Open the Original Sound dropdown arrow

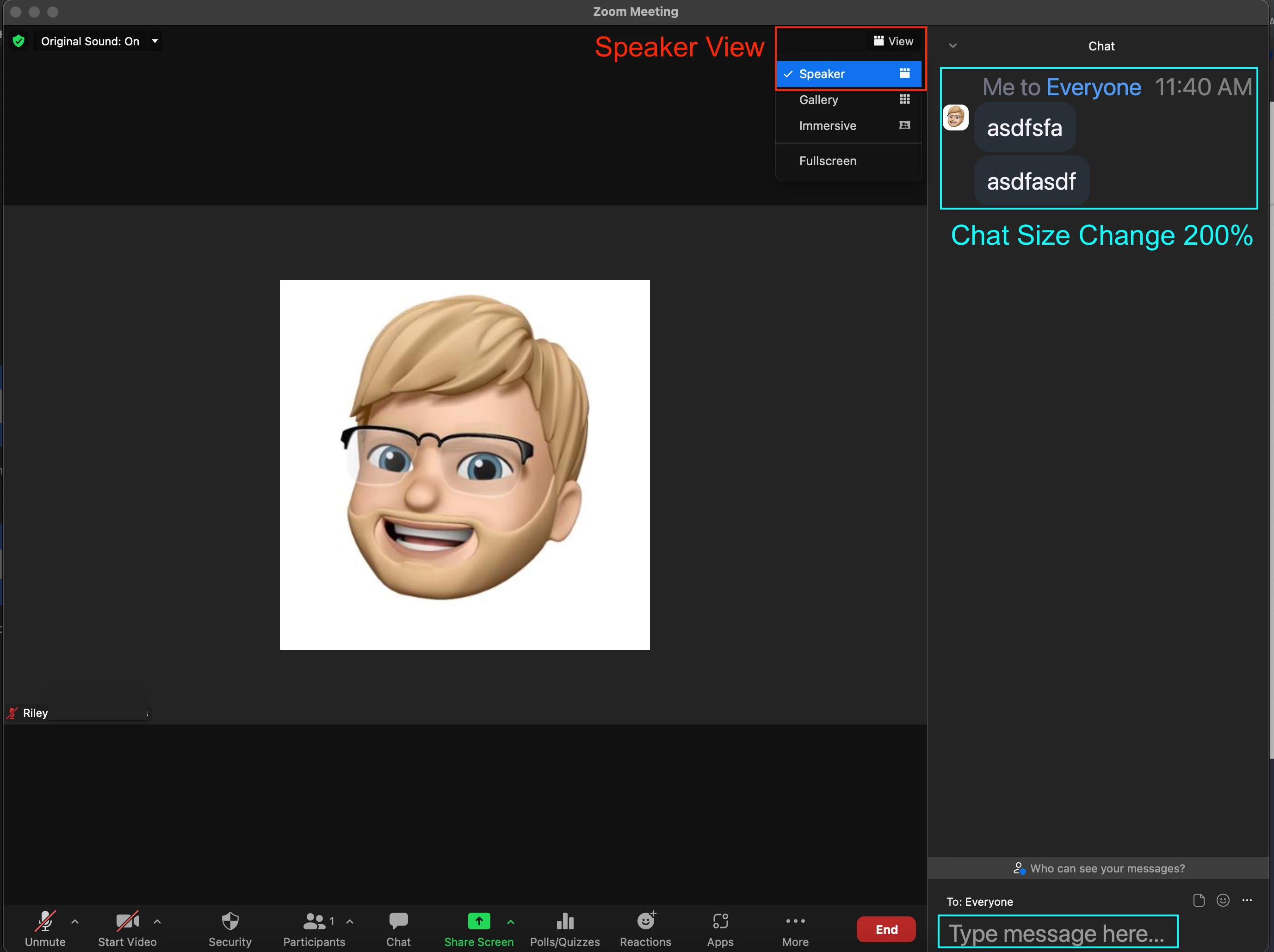click(155, 41)
